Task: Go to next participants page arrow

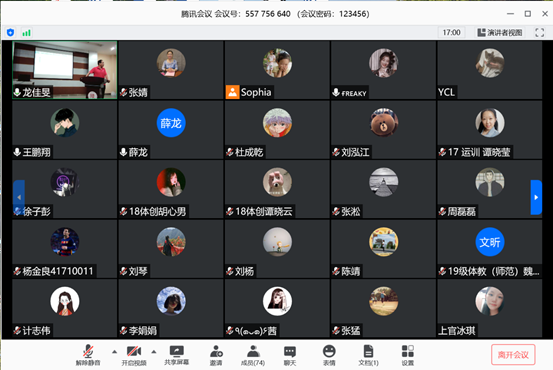Action: (536, 197)
